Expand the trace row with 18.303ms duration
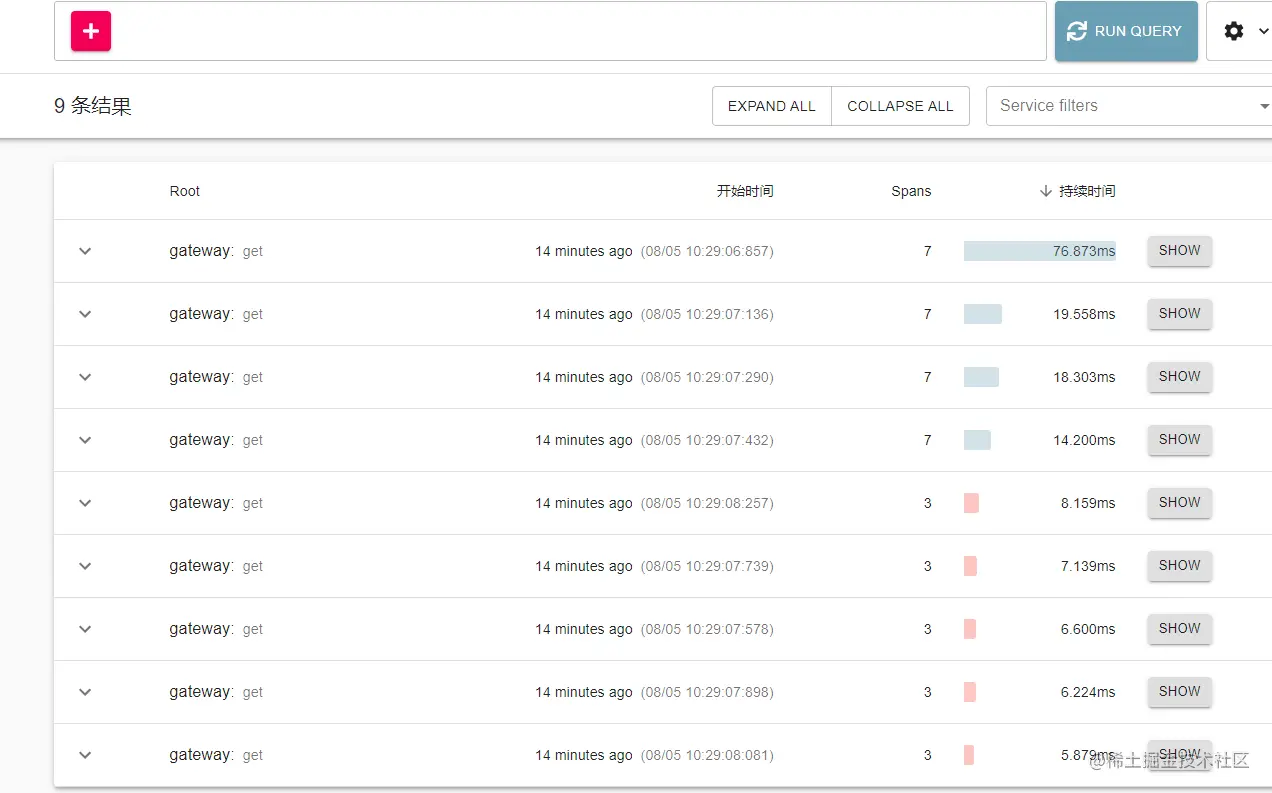This screenshot has width=1272, height=793. click(85, 377)
